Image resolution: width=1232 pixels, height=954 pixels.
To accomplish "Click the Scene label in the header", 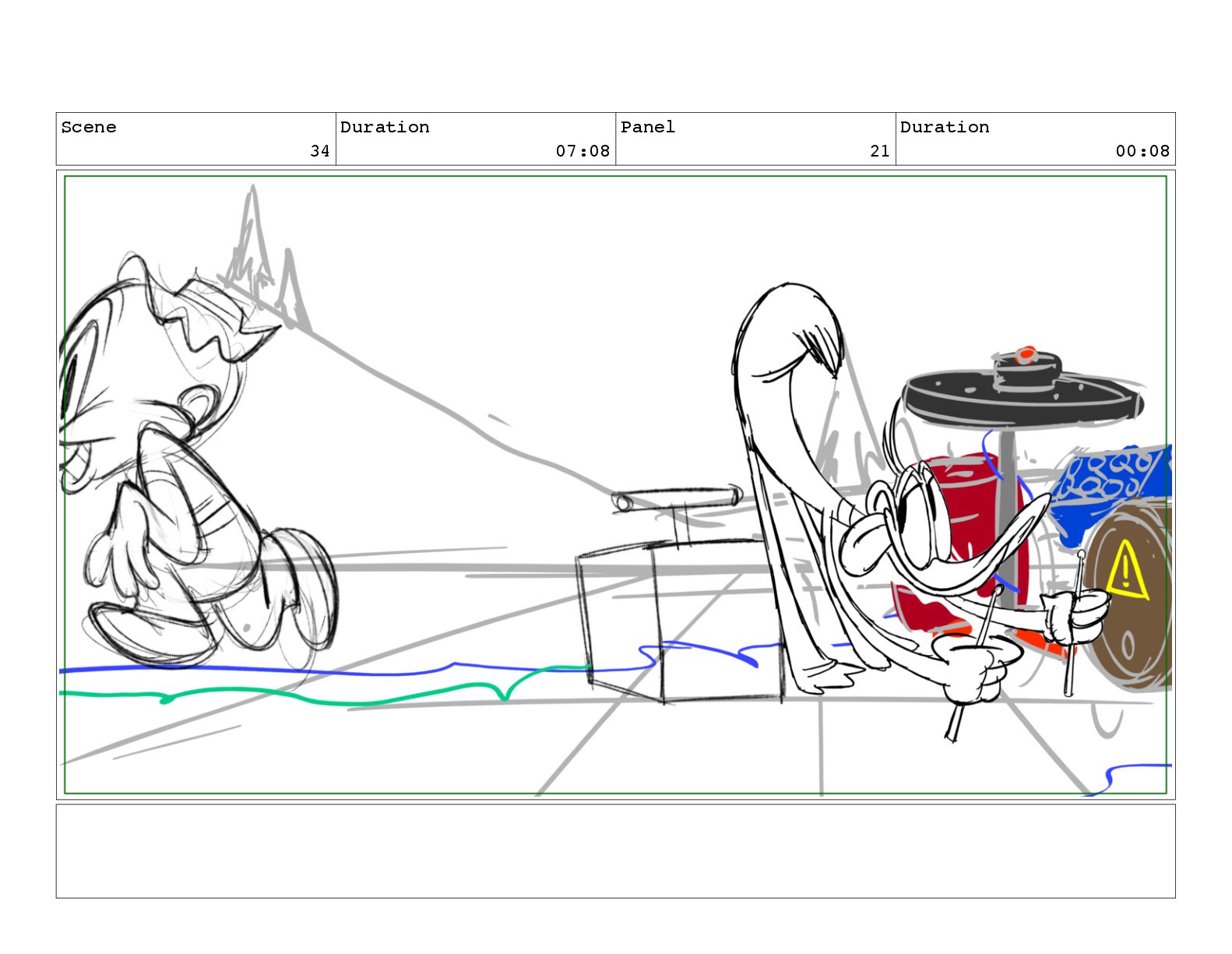I will [89, 127].
